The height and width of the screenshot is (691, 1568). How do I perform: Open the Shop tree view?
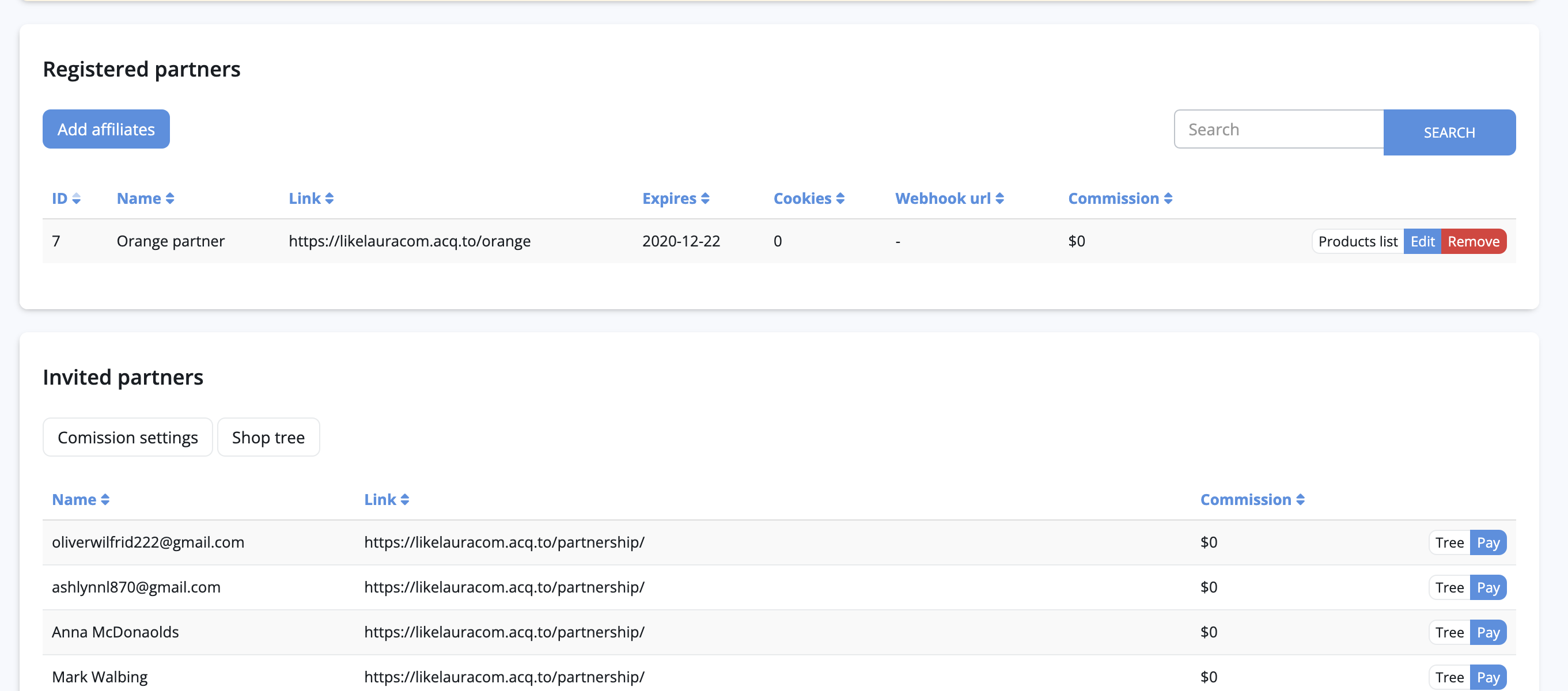coord(268,436)
